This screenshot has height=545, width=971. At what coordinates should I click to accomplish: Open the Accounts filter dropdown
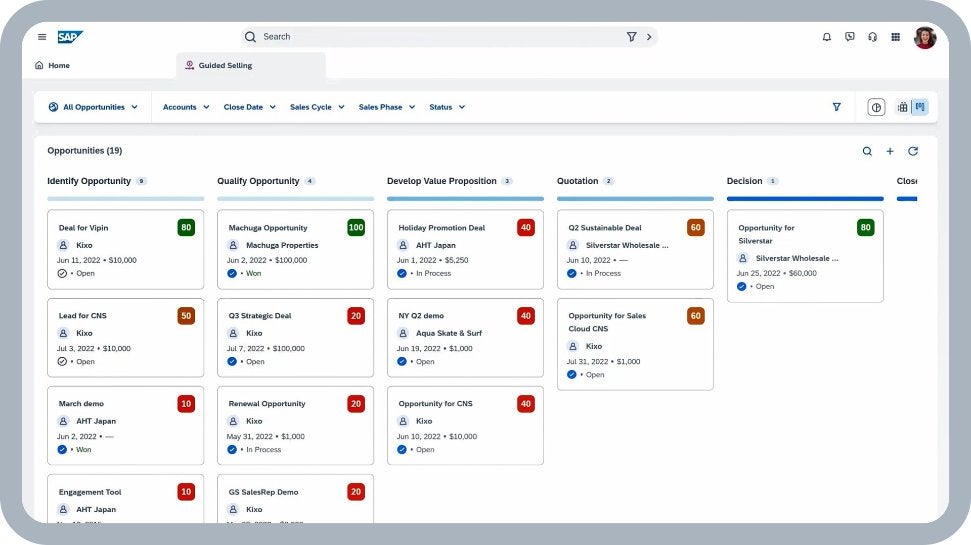(186, 107)
